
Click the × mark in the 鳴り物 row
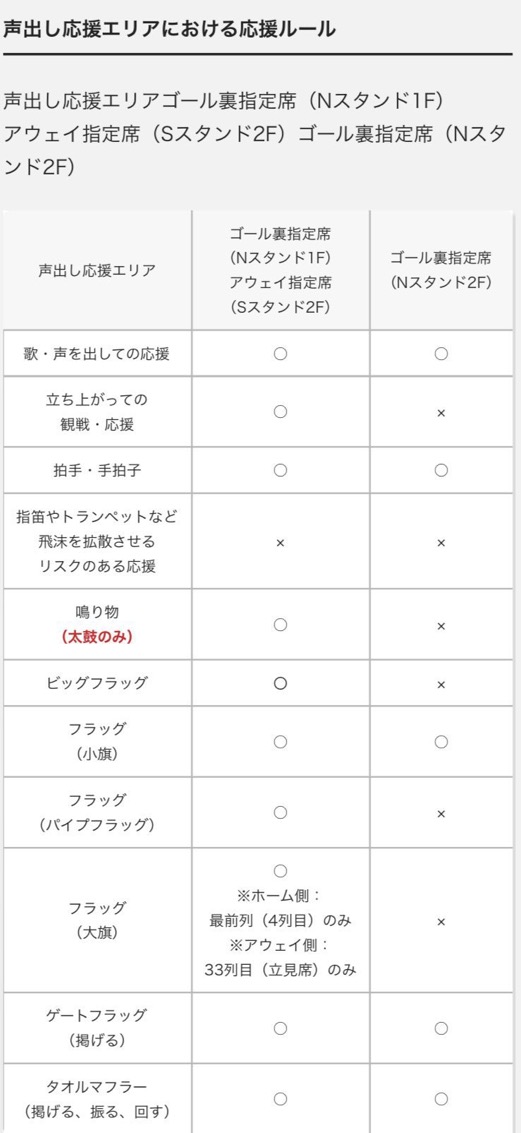click(441, 626)
